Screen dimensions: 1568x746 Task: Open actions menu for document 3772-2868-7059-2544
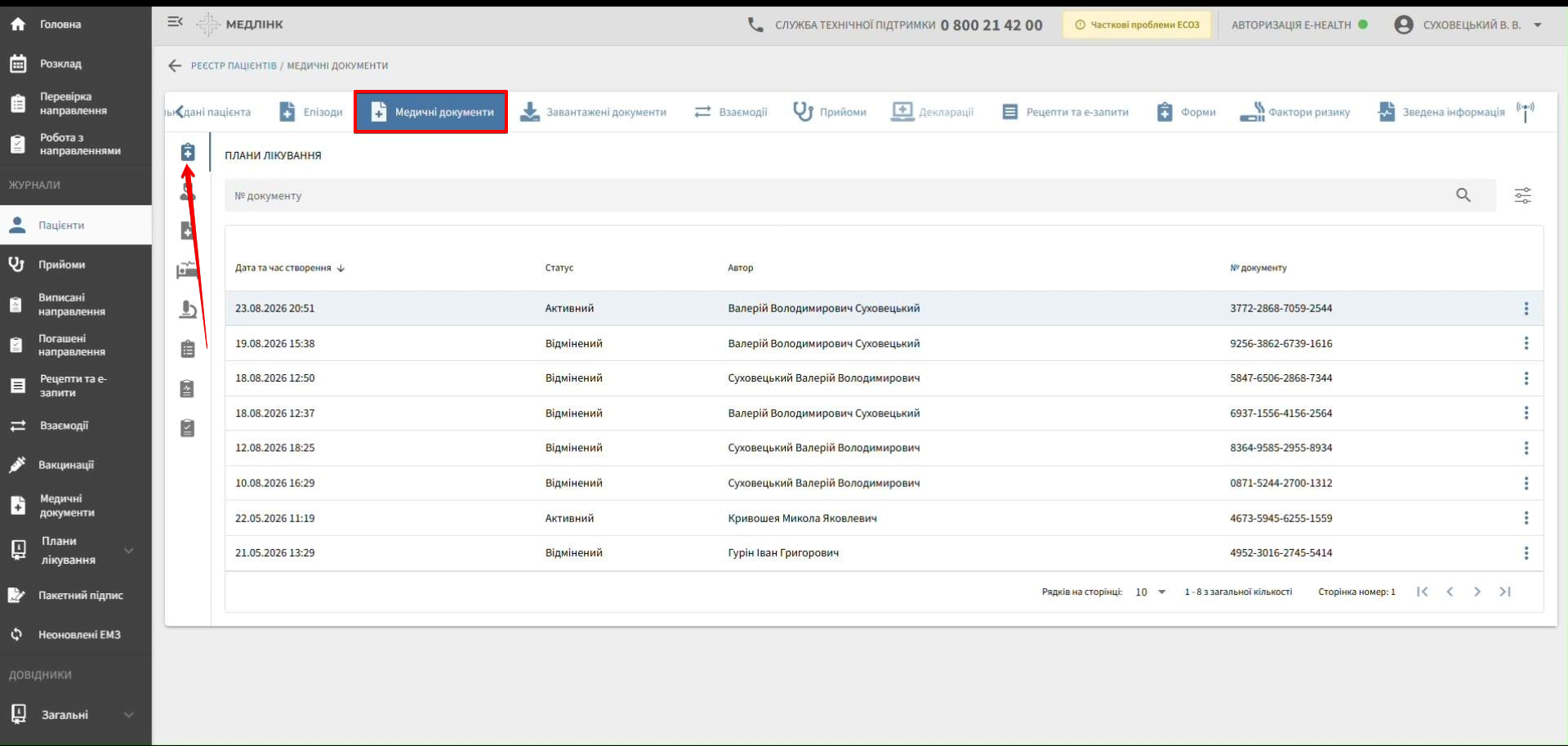[1526, 308]
